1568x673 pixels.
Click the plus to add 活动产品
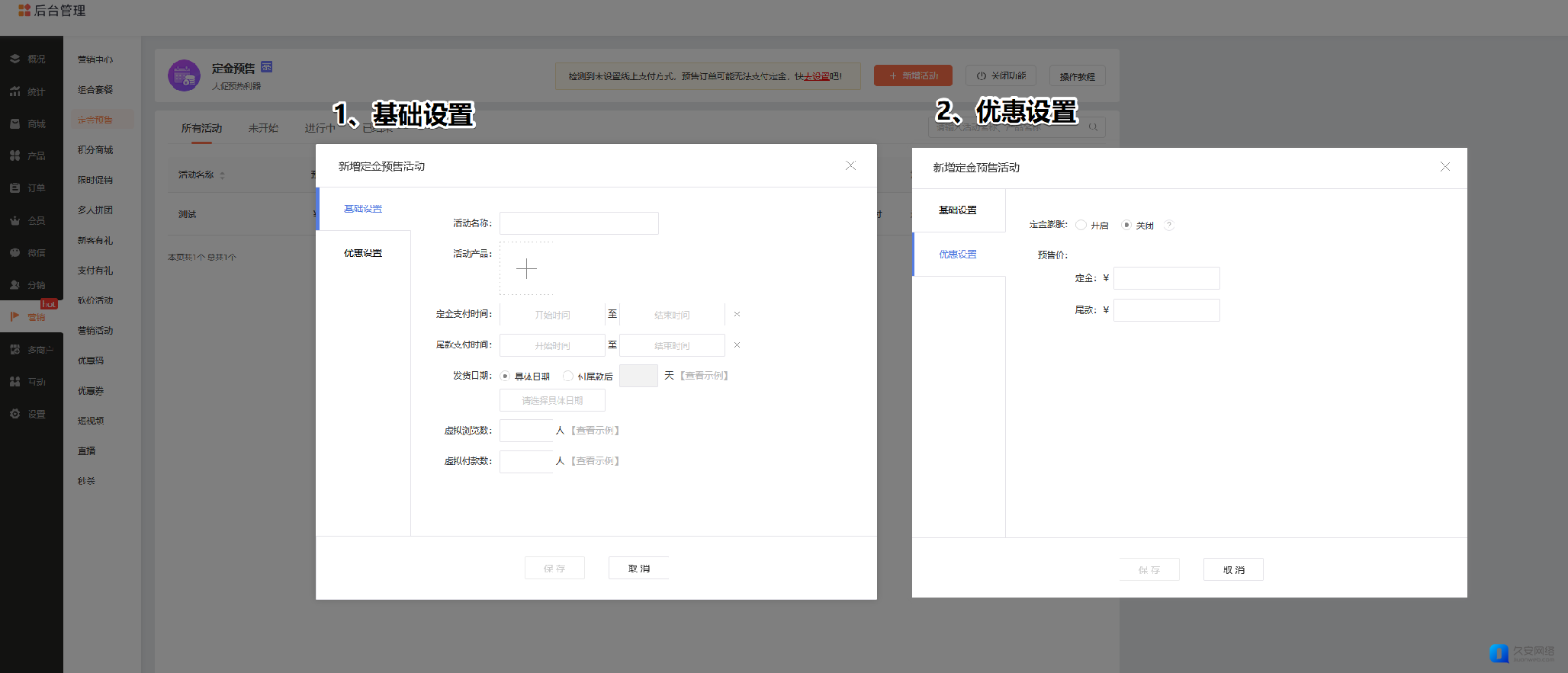[526, 268]
